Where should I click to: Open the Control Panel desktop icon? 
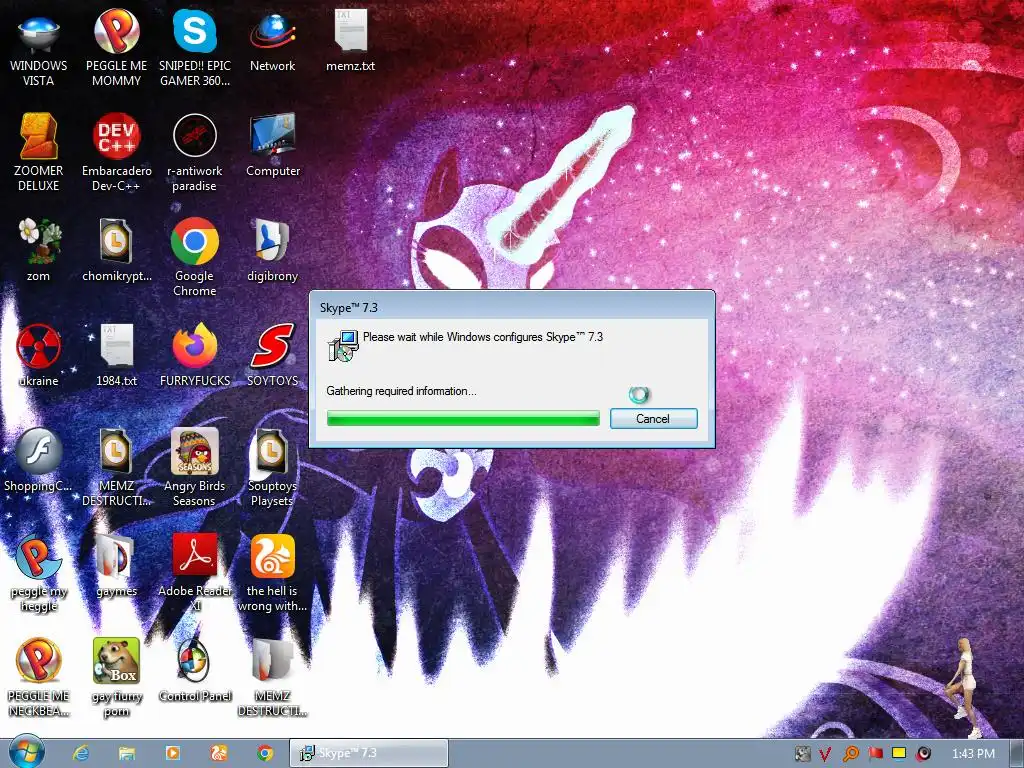coord(195,670)
